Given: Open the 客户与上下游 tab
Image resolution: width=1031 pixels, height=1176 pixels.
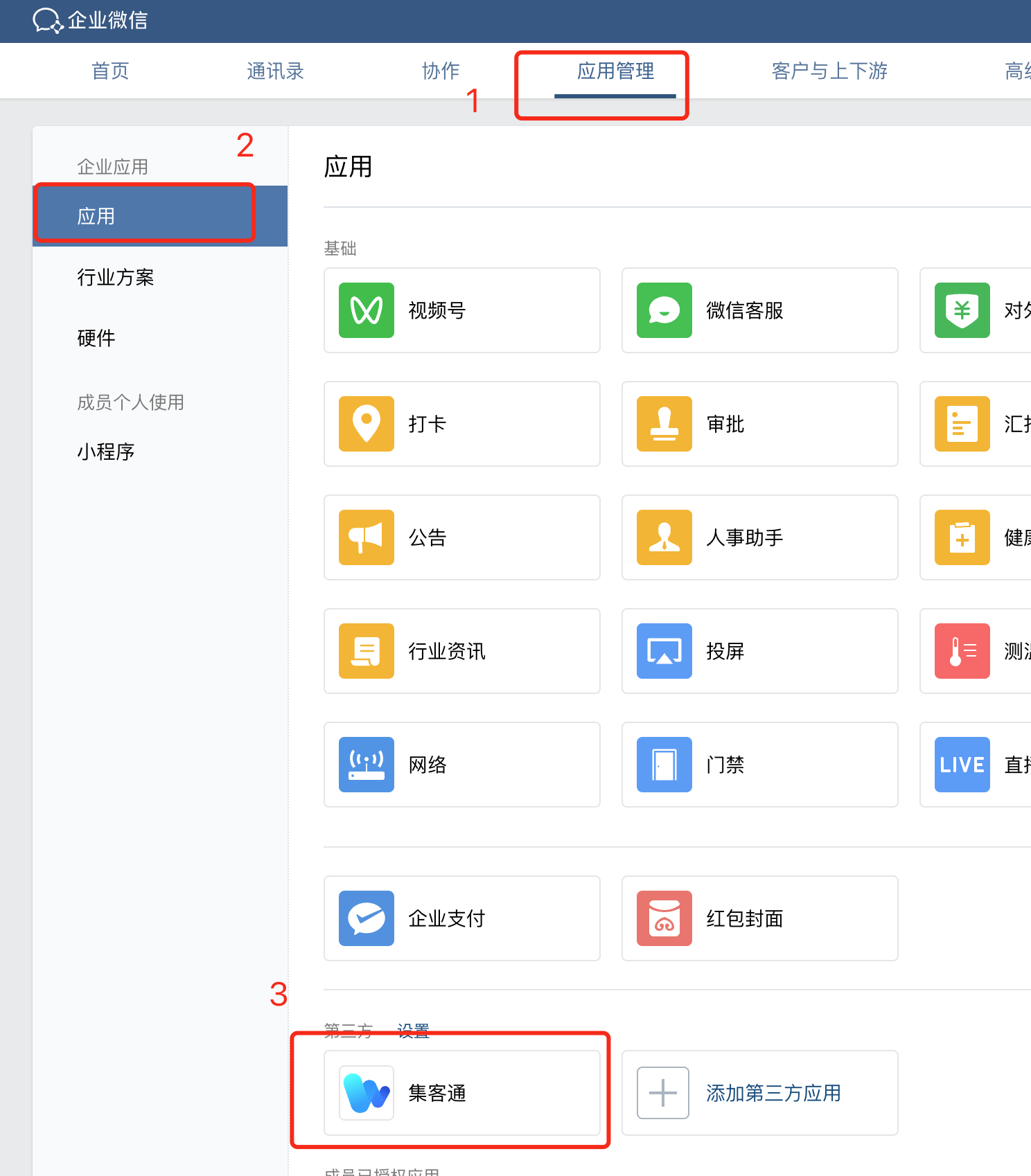Looking at the screenshot, I should (829, 71).
